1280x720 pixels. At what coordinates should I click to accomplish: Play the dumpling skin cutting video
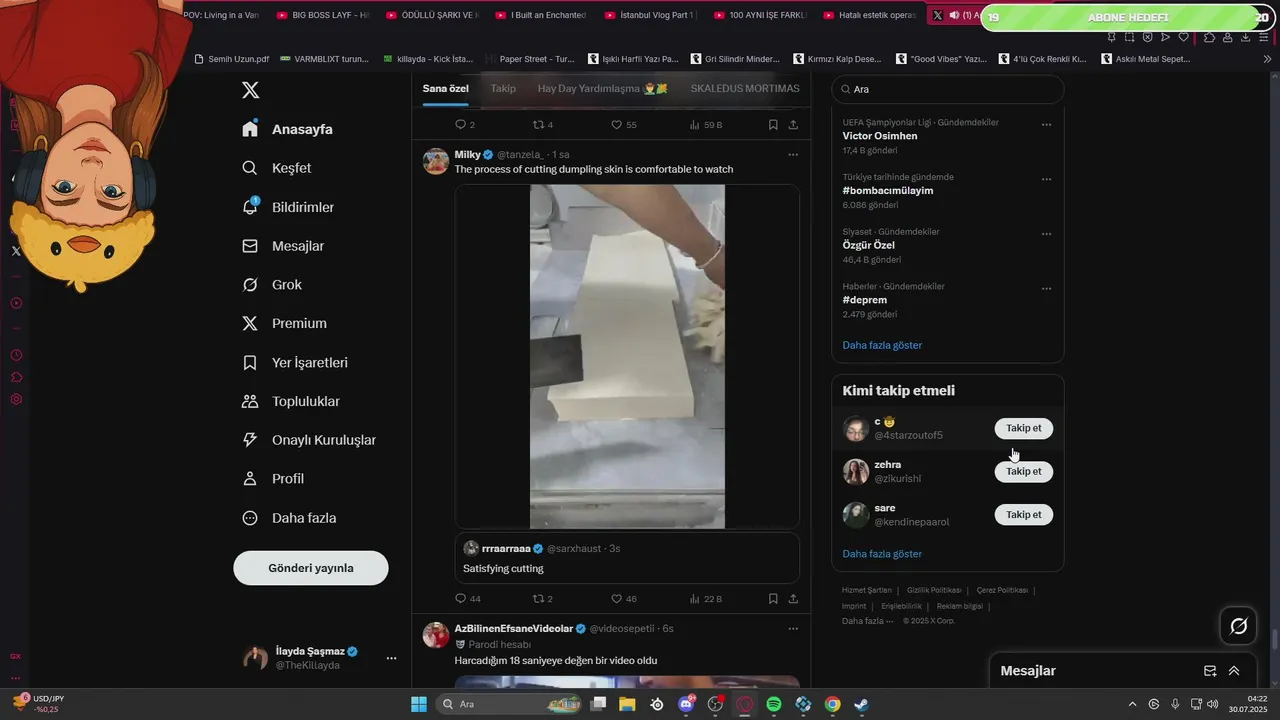tap(627, 356)
